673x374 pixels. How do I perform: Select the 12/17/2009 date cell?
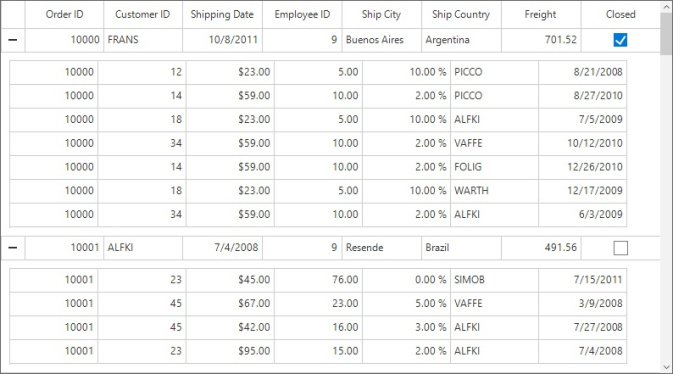point(582,191)
